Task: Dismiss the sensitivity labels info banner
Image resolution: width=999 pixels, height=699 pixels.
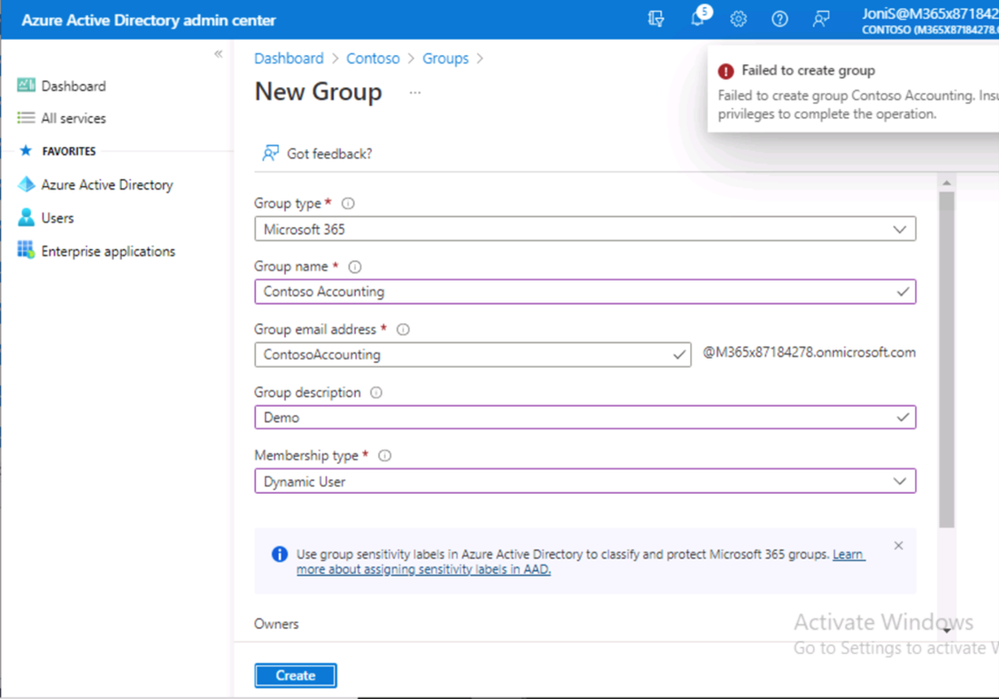Action: (x=898, y=545)
